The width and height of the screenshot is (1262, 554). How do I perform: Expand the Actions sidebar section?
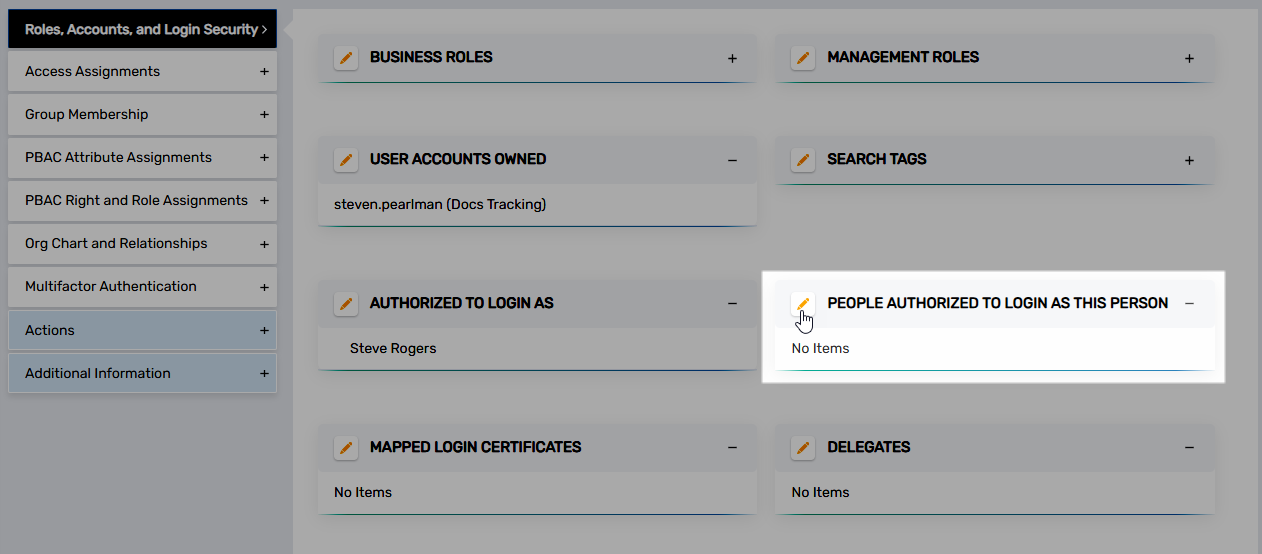[x=142, y=330]
